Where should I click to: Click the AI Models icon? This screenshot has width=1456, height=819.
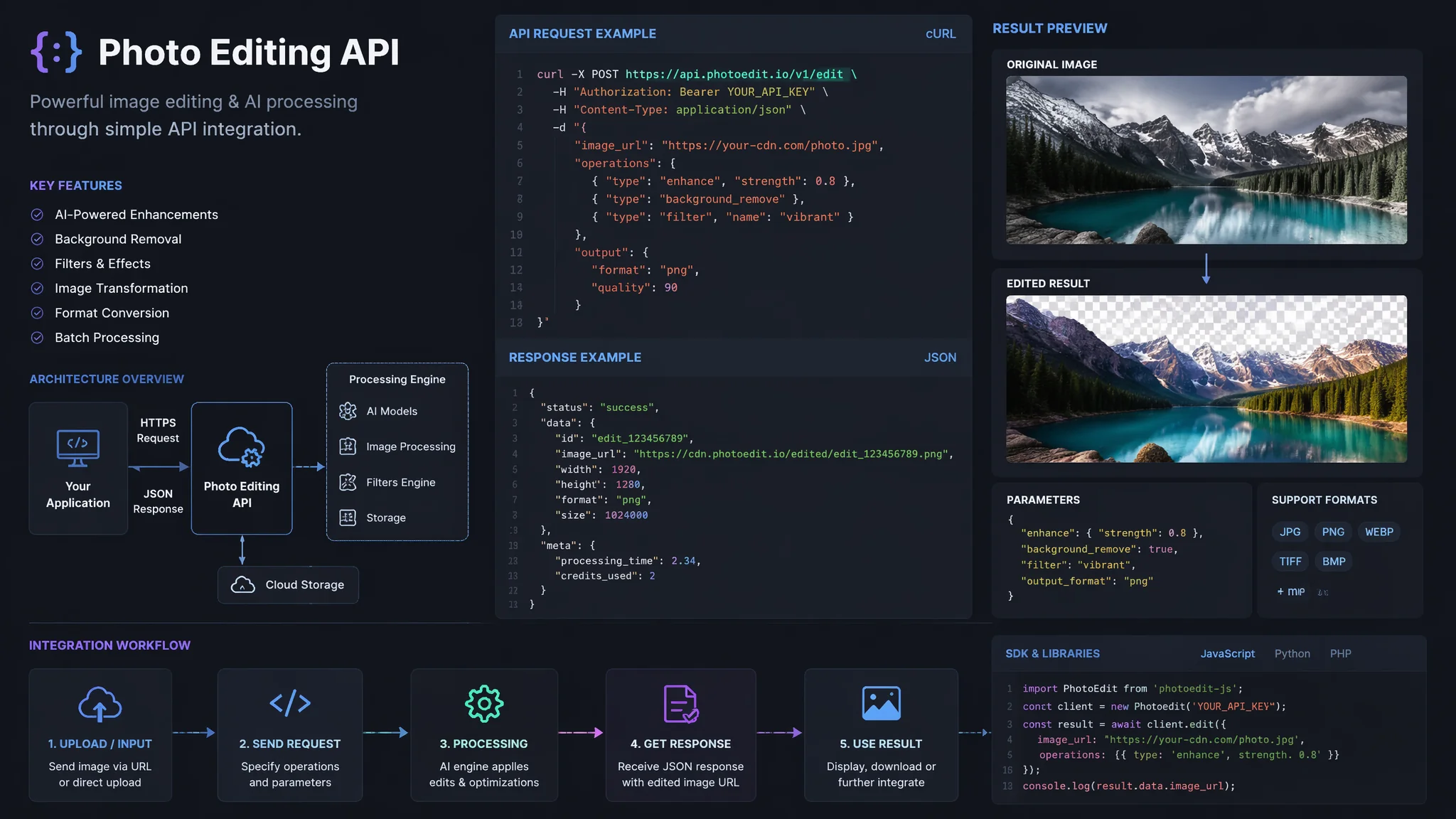click(x=348, y=411)
